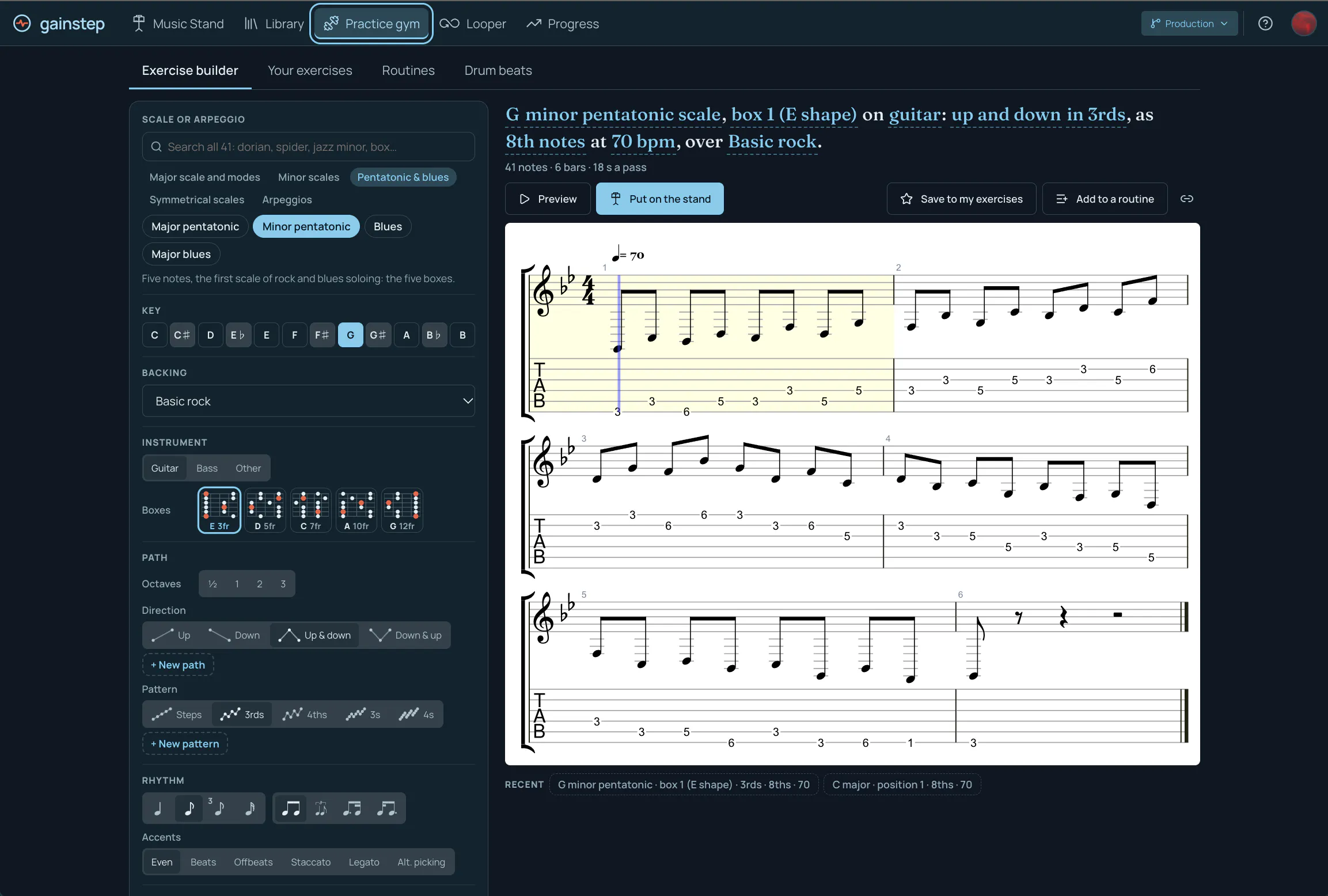Change 'box 1 (E shape)' in title
The width and height of the screenshot is (1328, 896).
coord(794,115)
